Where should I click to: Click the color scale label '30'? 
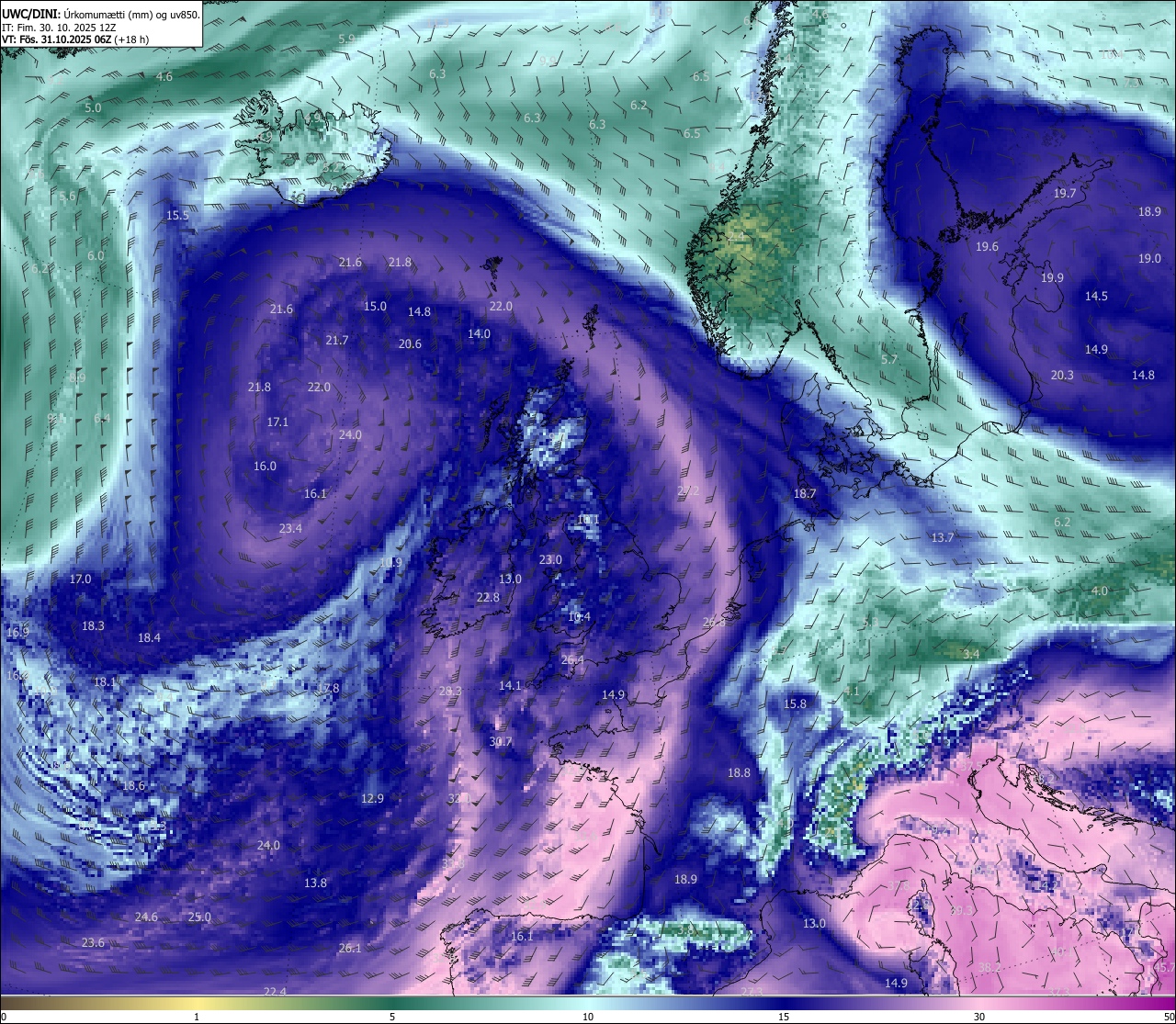point(979,1017)
